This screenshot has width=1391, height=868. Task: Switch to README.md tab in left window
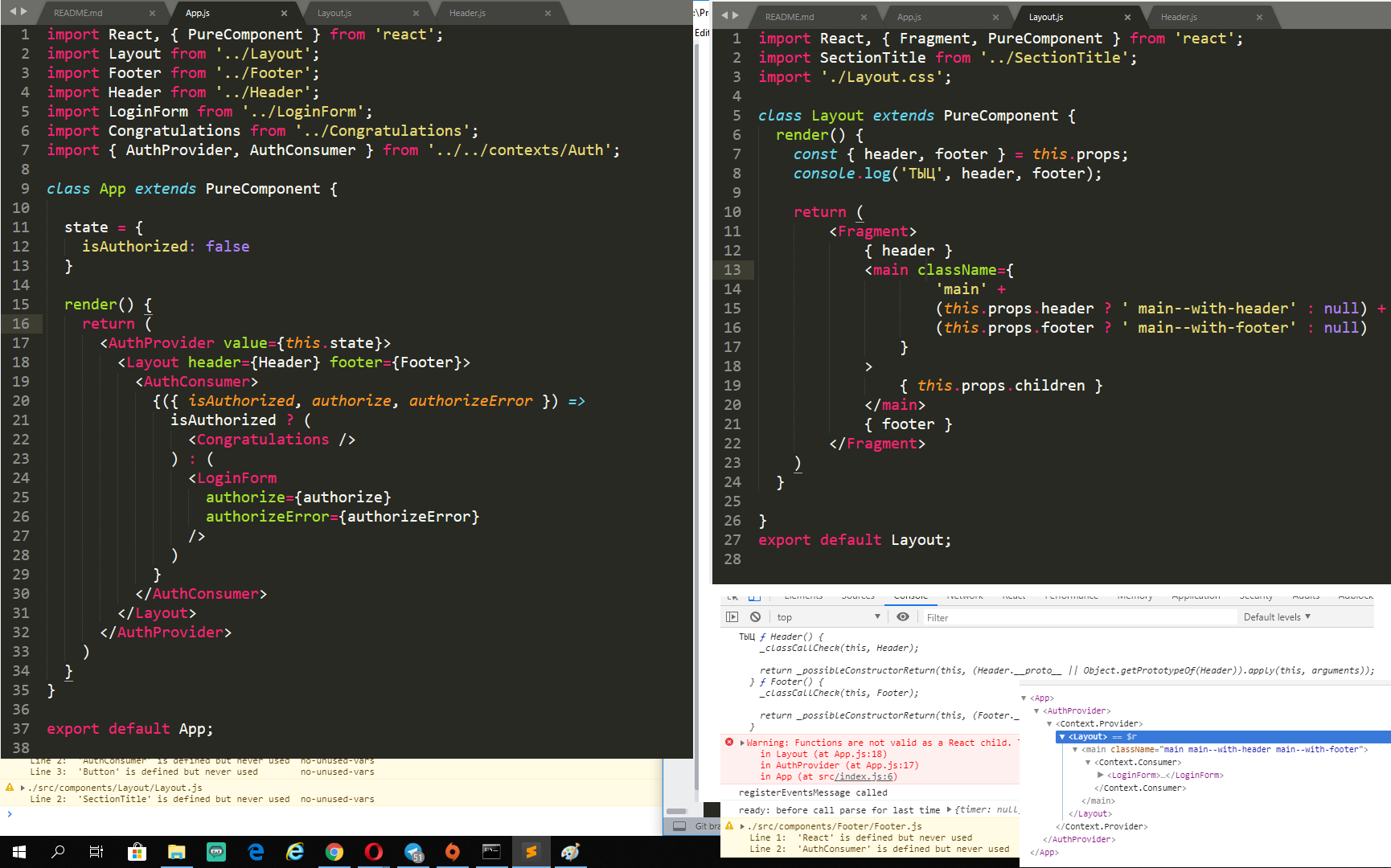[x=78, y=13]
